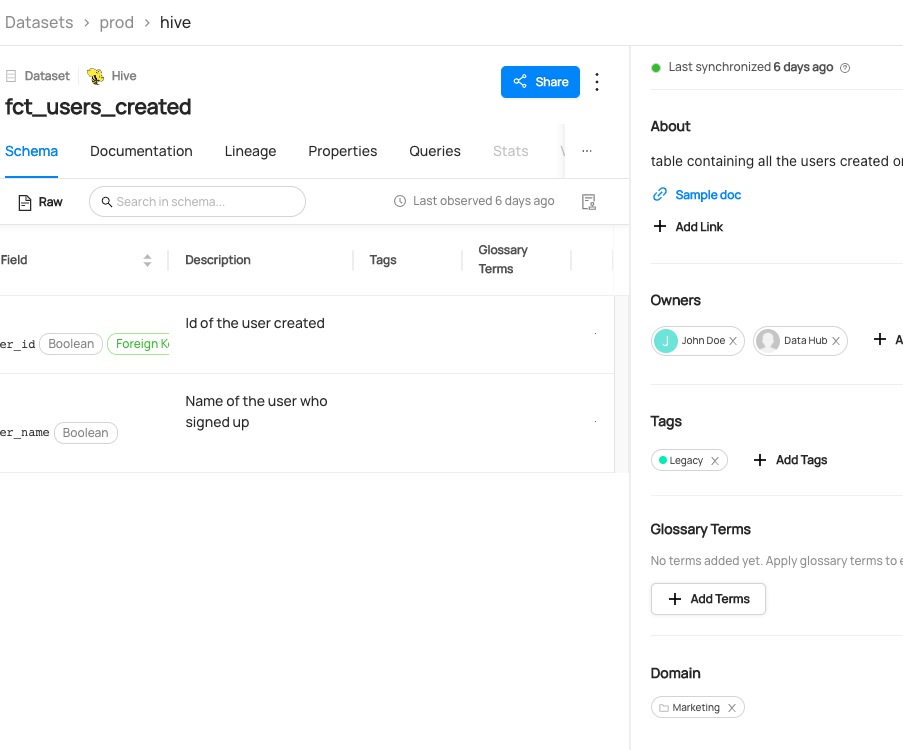Image resolution: width=903 pixels, height=750 pixels.
Task: Click the info icon beside Last synchronized
Action: point(845,68)
